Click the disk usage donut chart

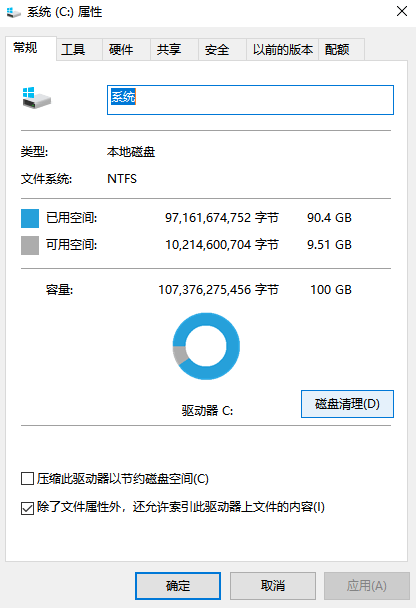click(x=206, y=346)
